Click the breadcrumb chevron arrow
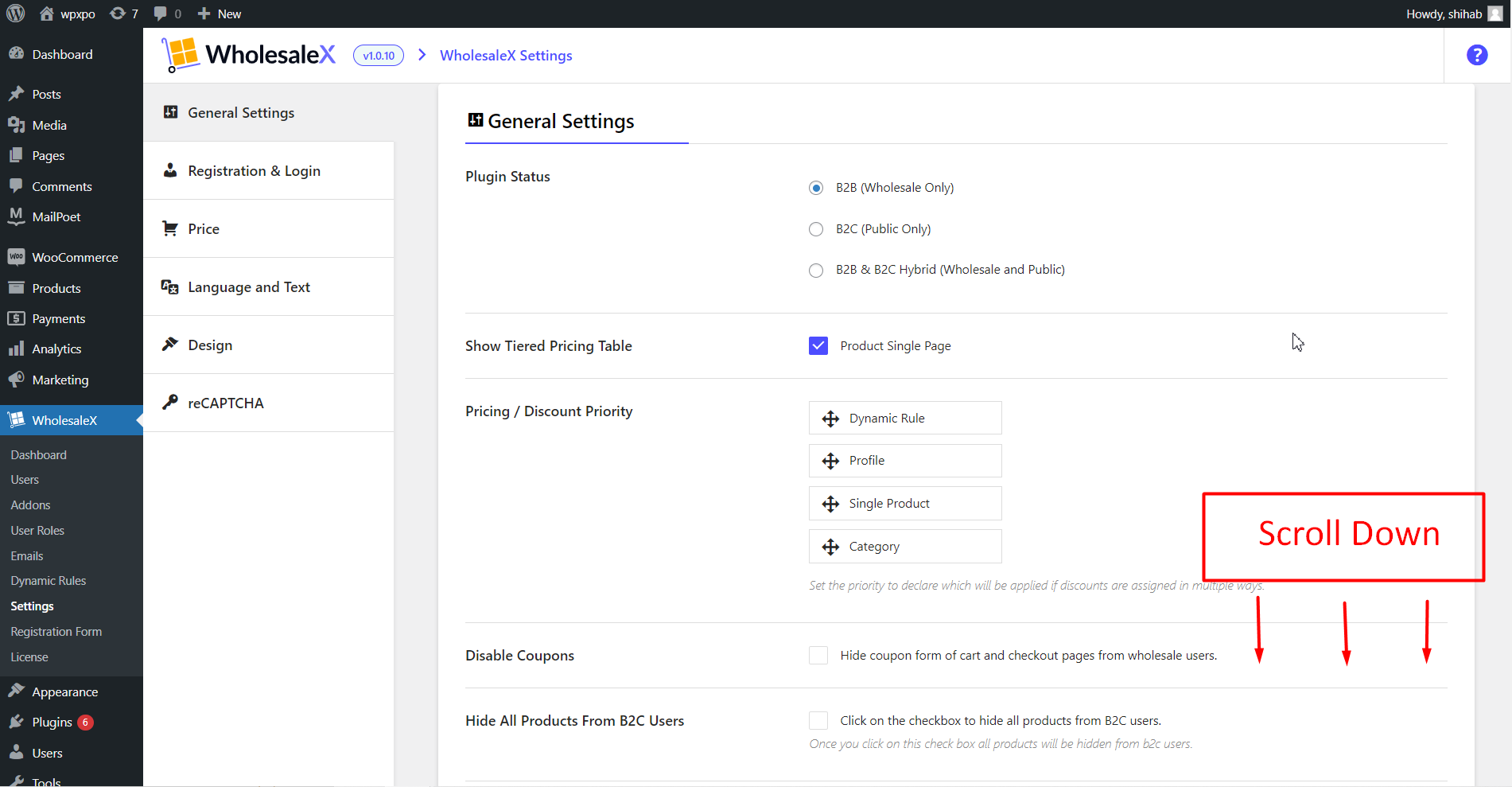 422,54
